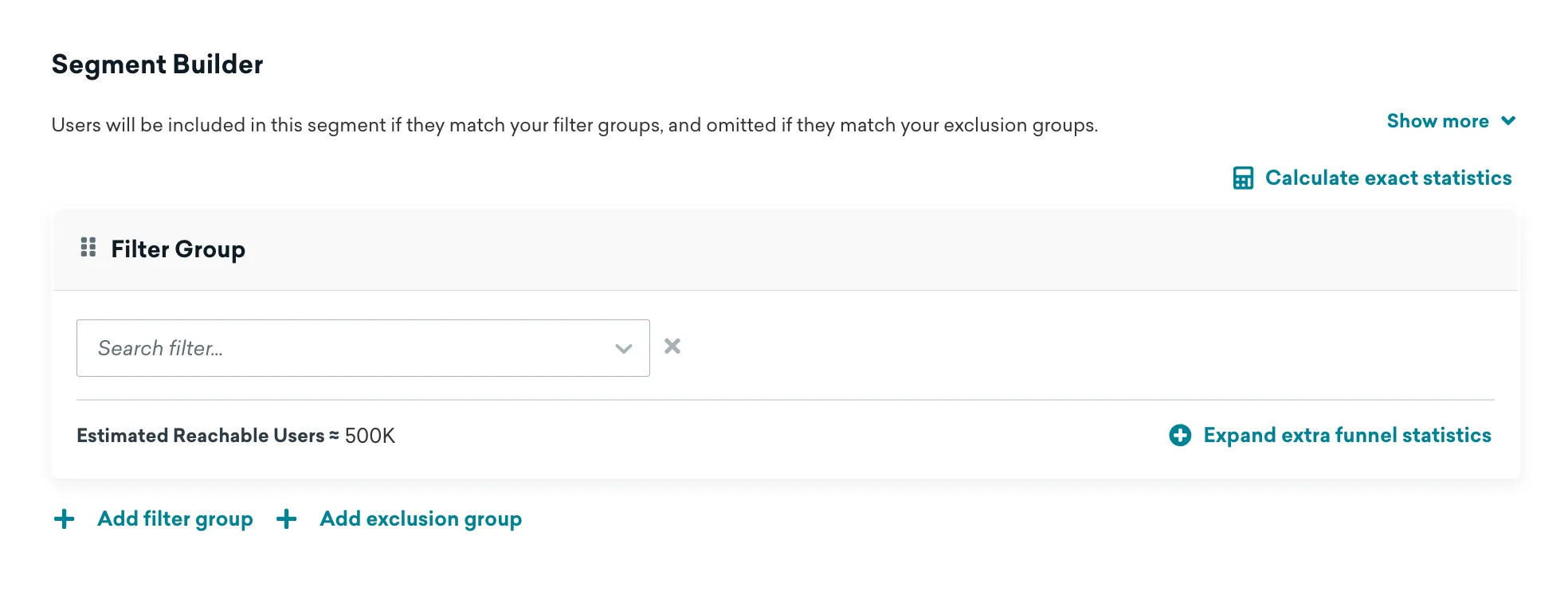Viewport: 1568px width, 591px height.
Task: Click the segment inclusion description text
Action: (x=574, y=125)
